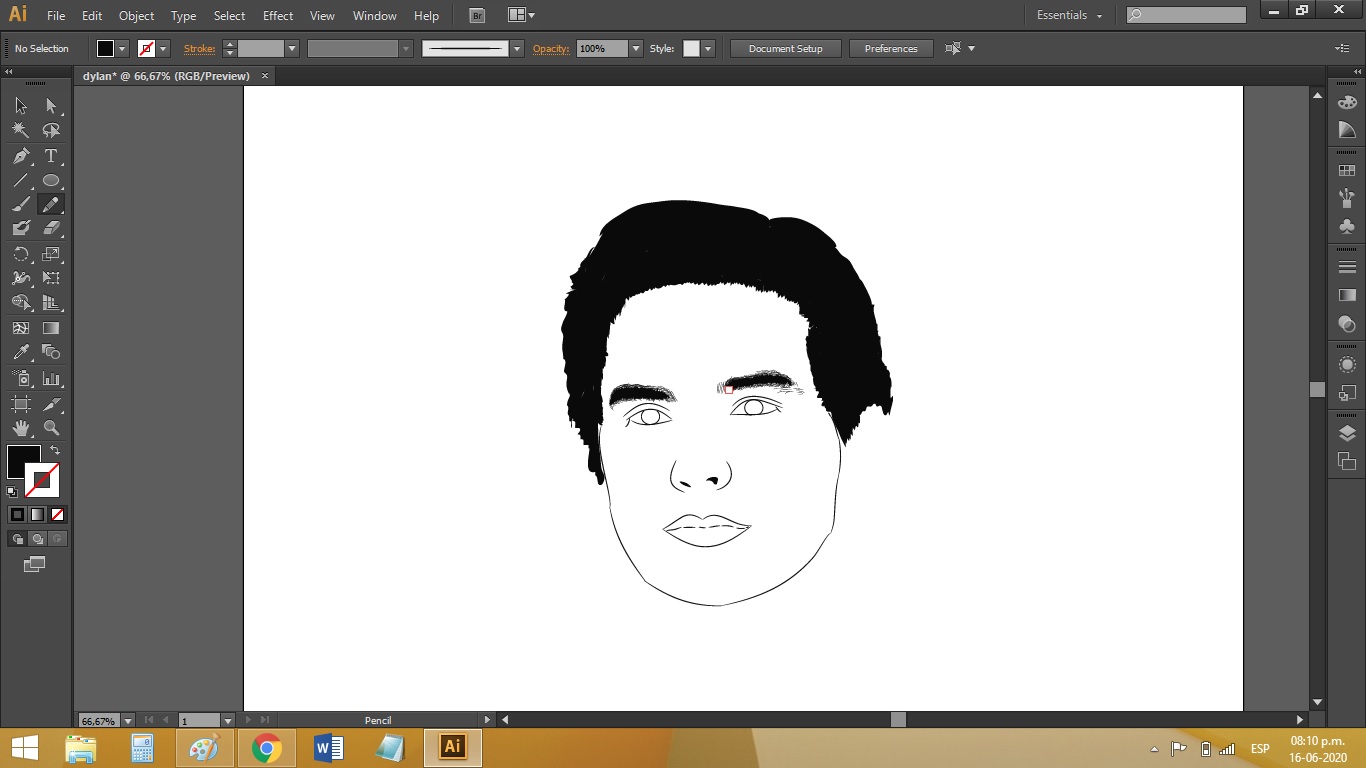Select the Eraser tool
The image size is (1366, 768).
(x=51, y=228)
